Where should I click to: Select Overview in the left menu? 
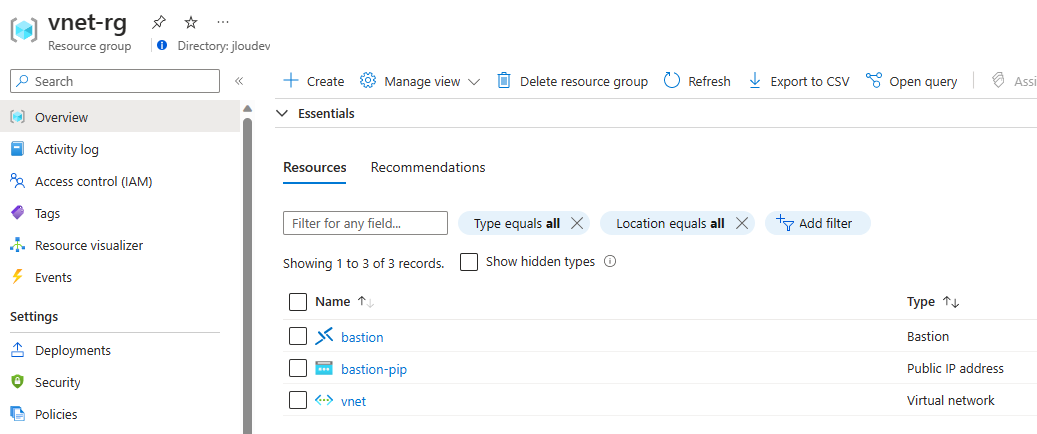[x=120, y=117]
